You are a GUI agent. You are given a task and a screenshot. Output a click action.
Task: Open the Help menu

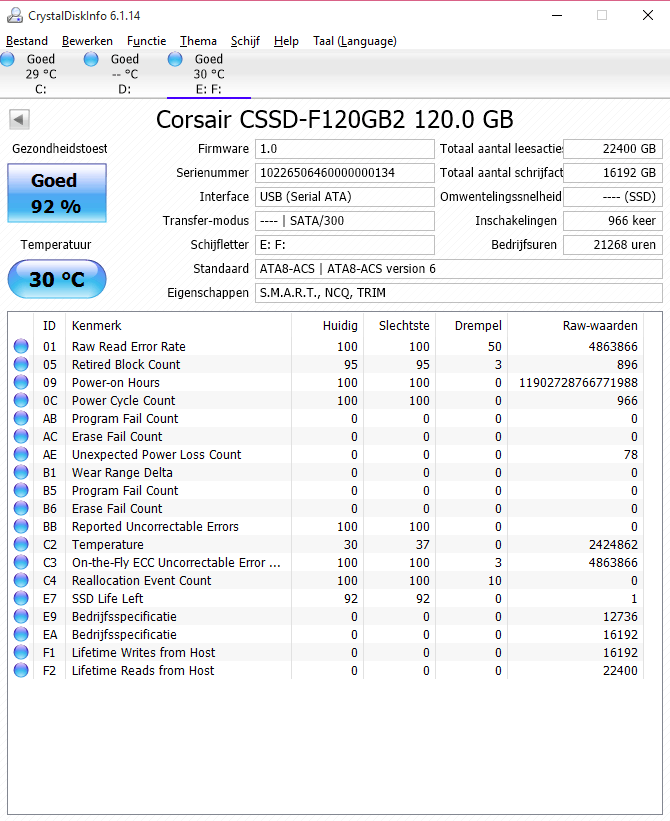tap(286, 41)
